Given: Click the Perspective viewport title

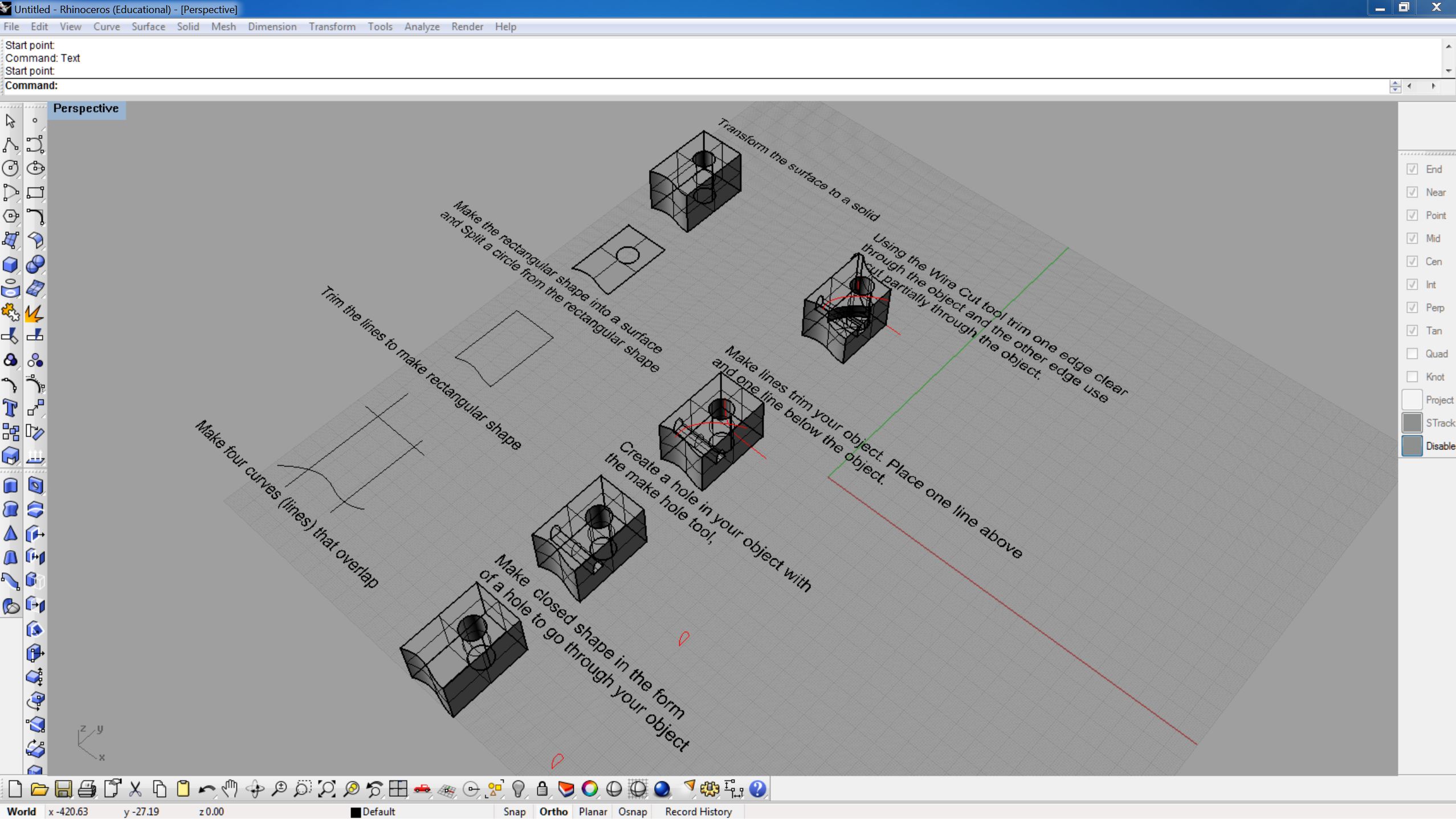Looking at the screenshot, I should [x=86, y=108].
